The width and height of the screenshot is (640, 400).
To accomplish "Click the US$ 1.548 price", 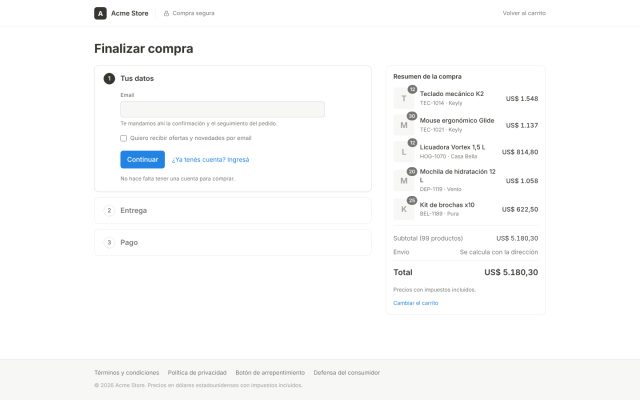I will pyautogui.click(x=522, y=98).
